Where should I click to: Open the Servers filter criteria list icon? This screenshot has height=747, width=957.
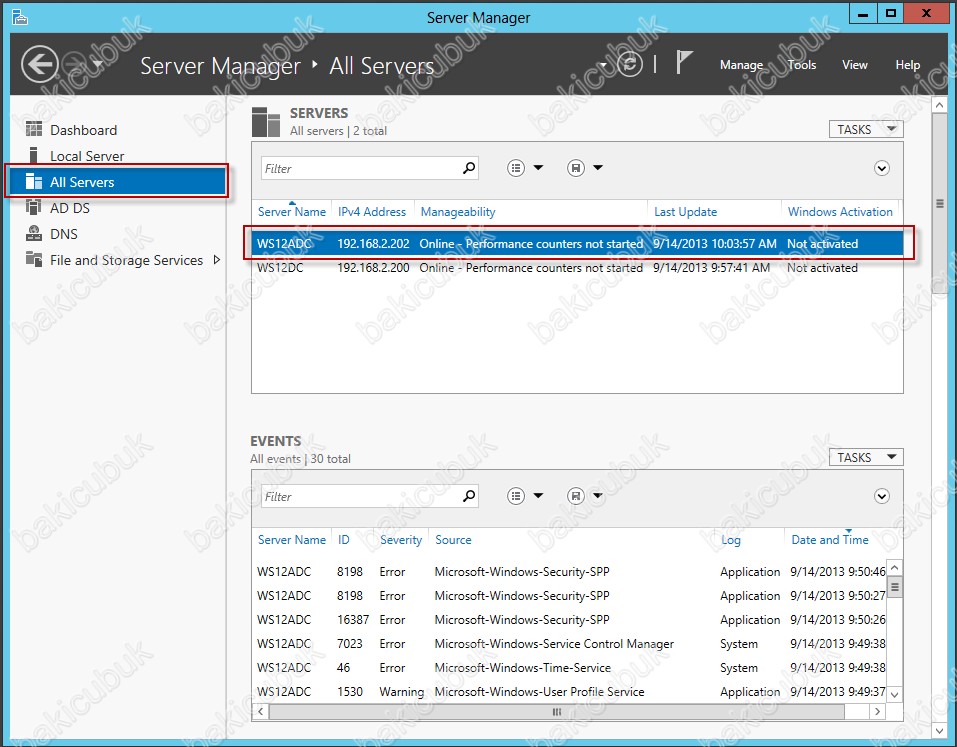click(516, 168)
